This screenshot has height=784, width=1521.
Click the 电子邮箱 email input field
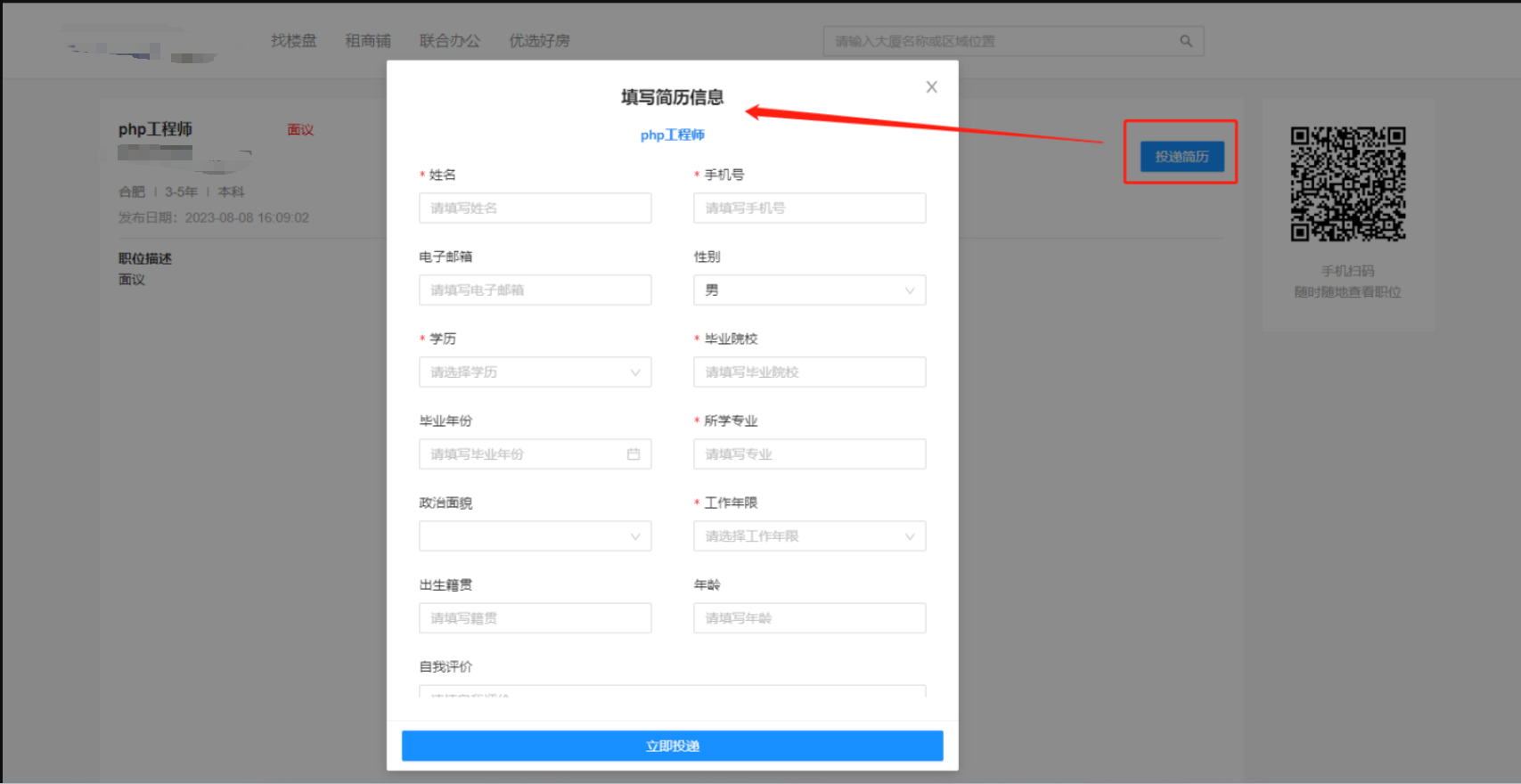click(535, 290)
